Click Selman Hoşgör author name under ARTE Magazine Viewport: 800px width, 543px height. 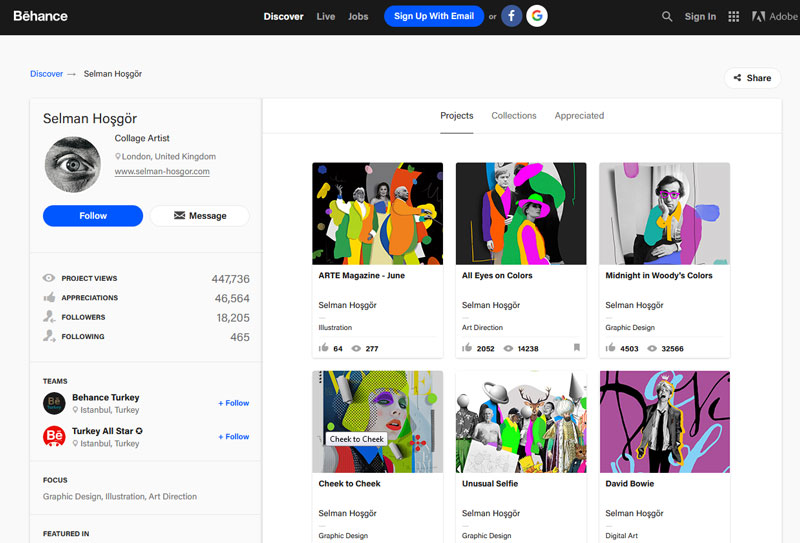point(347,305)
